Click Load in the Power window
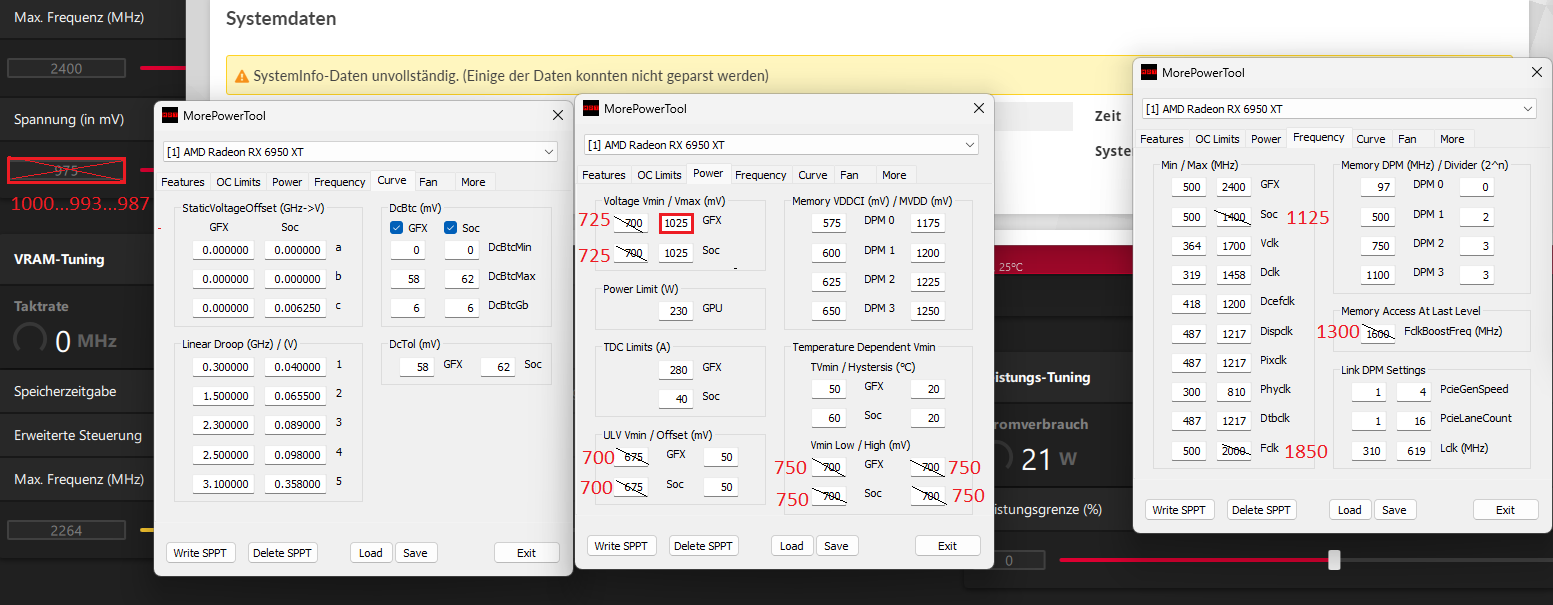 [x=792, y=546]
